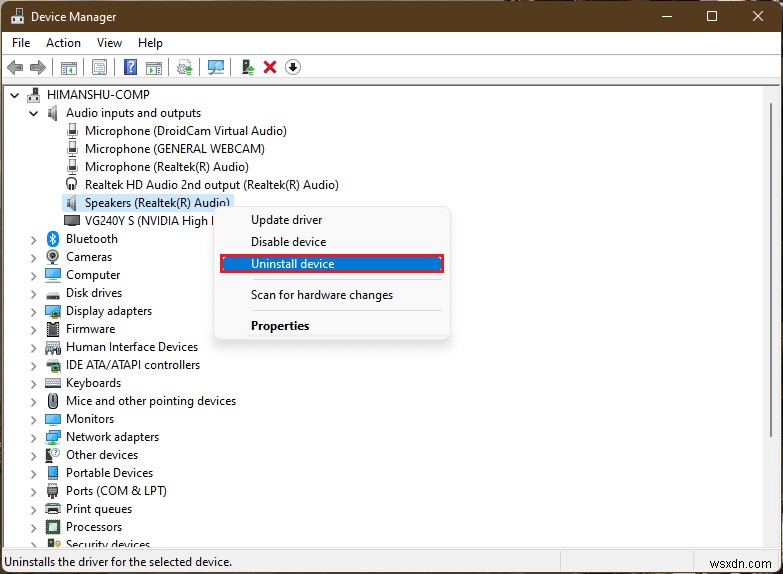Expand the Ports (COM & LPT) chevron
783x574 pixels.
pyautogui.click(x=33, y=492)
